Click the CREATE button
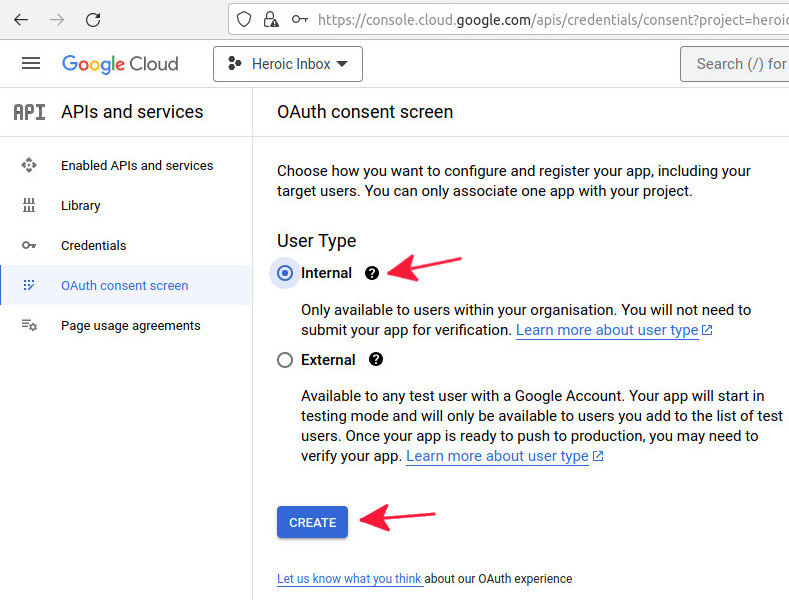 tap(312, 522)
